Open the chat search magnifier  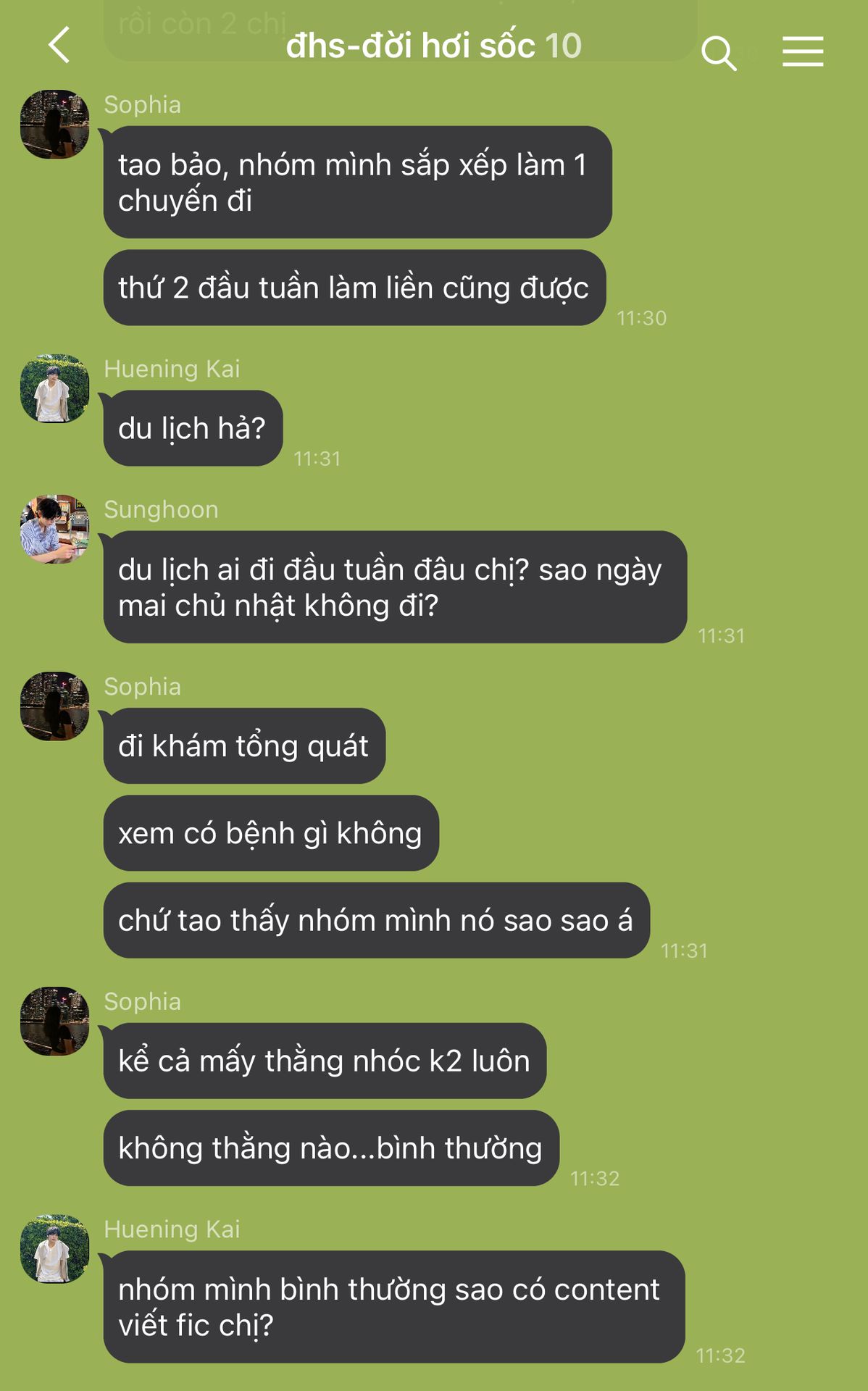(x=719, y=53)
